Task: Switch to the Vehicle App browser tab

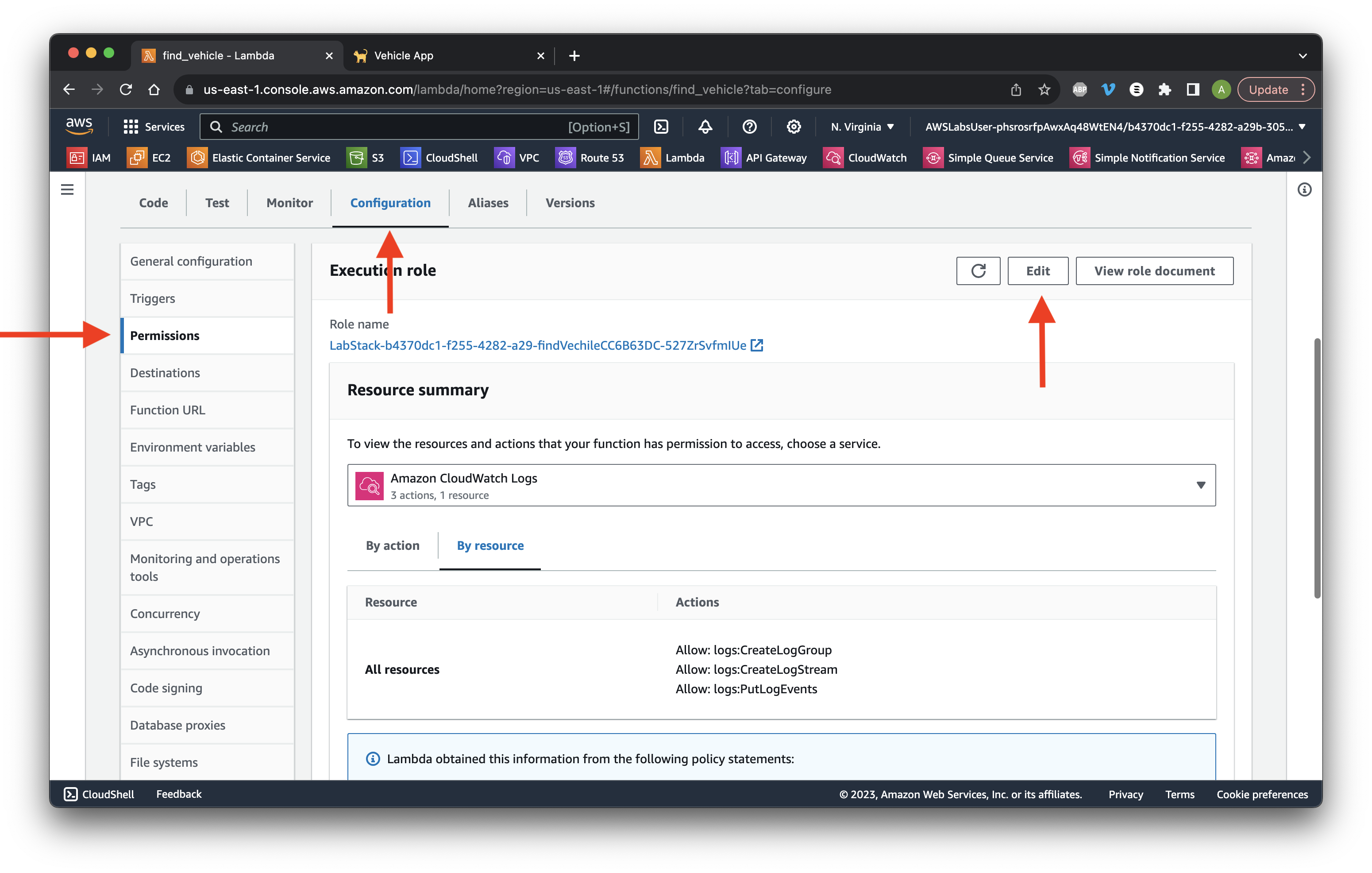Action: click(450, 56)
